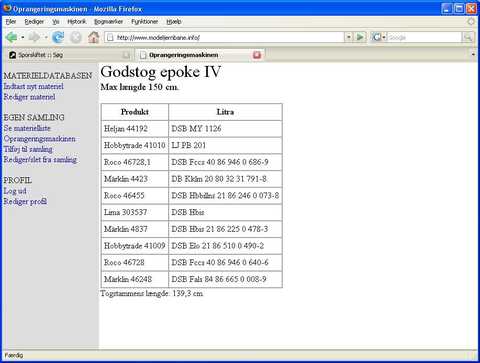Select the Hobbytrade 41009 cell
Screen dimensions: 480x363
(135, 246)
